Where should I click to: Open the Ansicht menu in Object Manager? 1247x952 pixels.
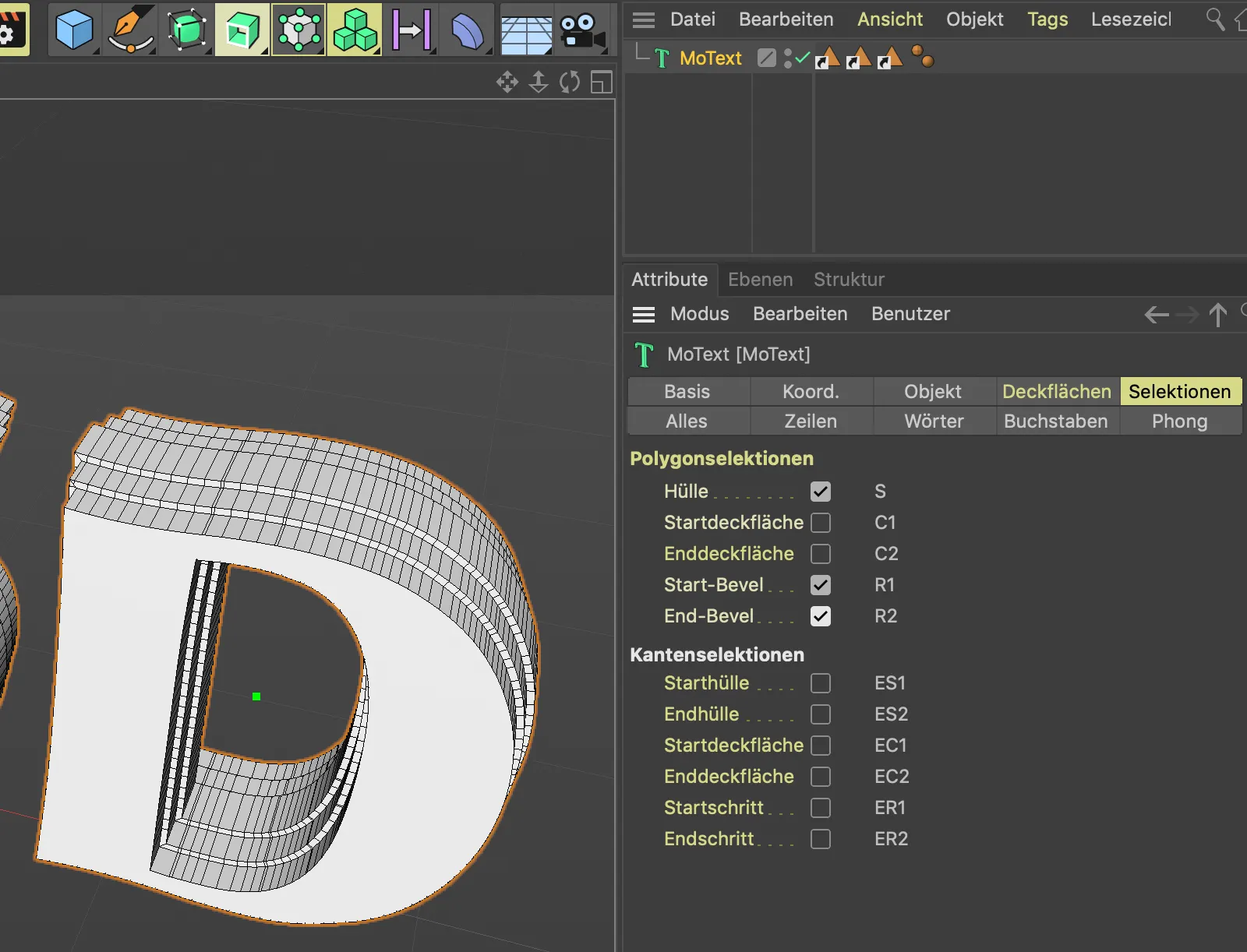[890, 19]
